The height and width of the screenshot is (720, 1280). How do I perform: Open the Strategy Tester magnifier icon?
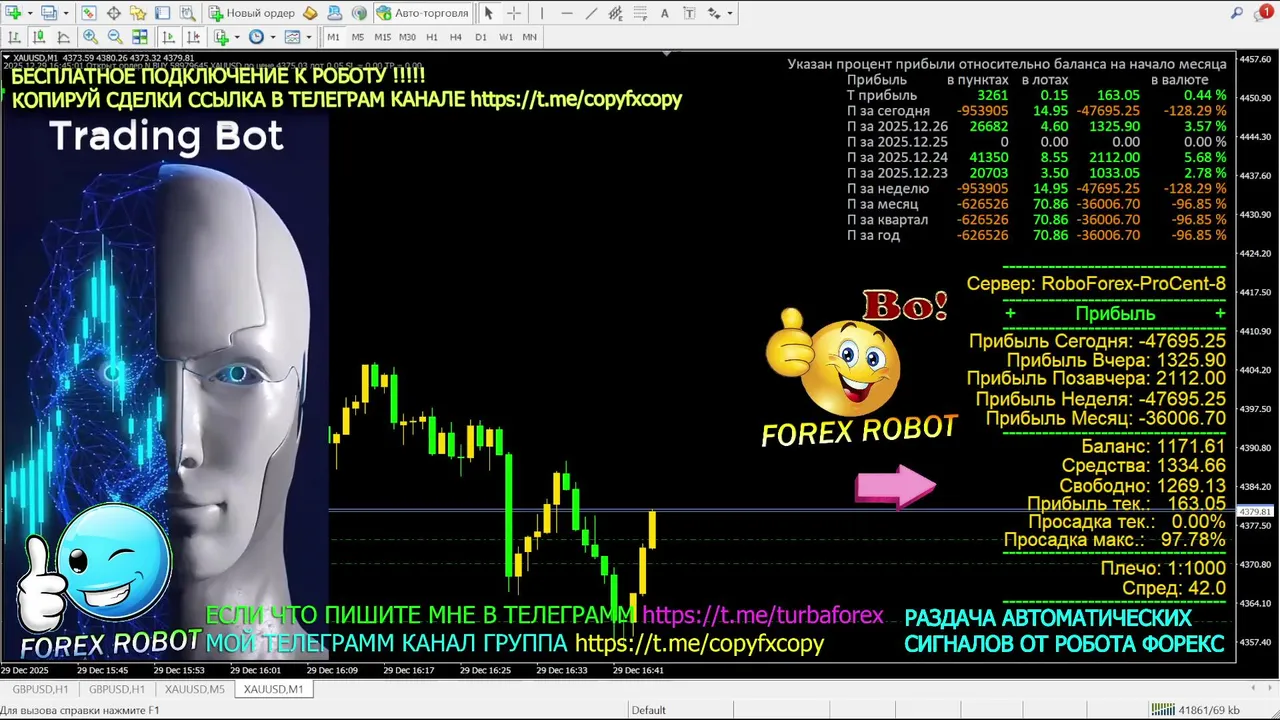tap(188, 13)
